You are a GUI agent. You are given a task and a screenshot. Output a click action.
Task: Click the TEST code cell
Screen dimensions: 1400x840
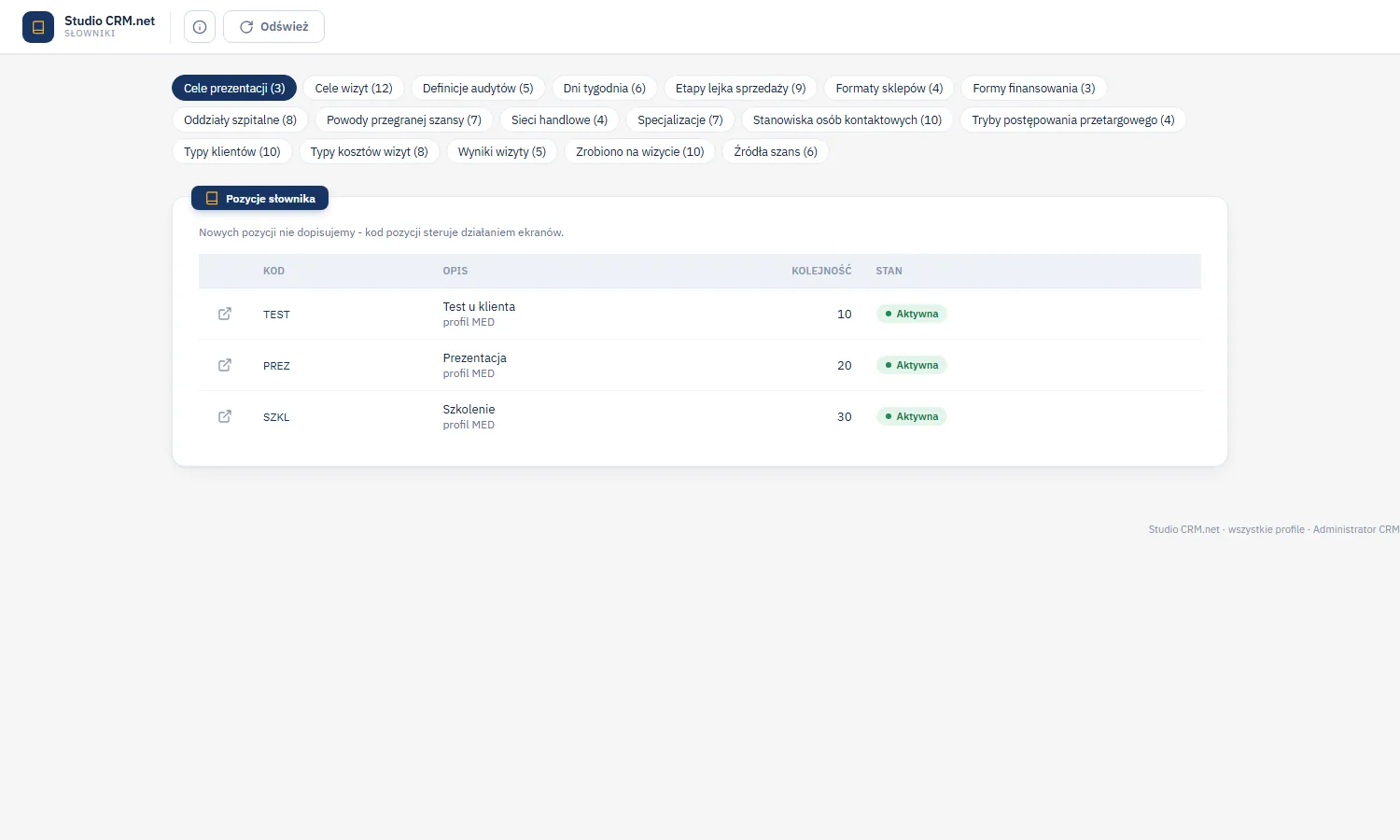click(x=276, y=315)
